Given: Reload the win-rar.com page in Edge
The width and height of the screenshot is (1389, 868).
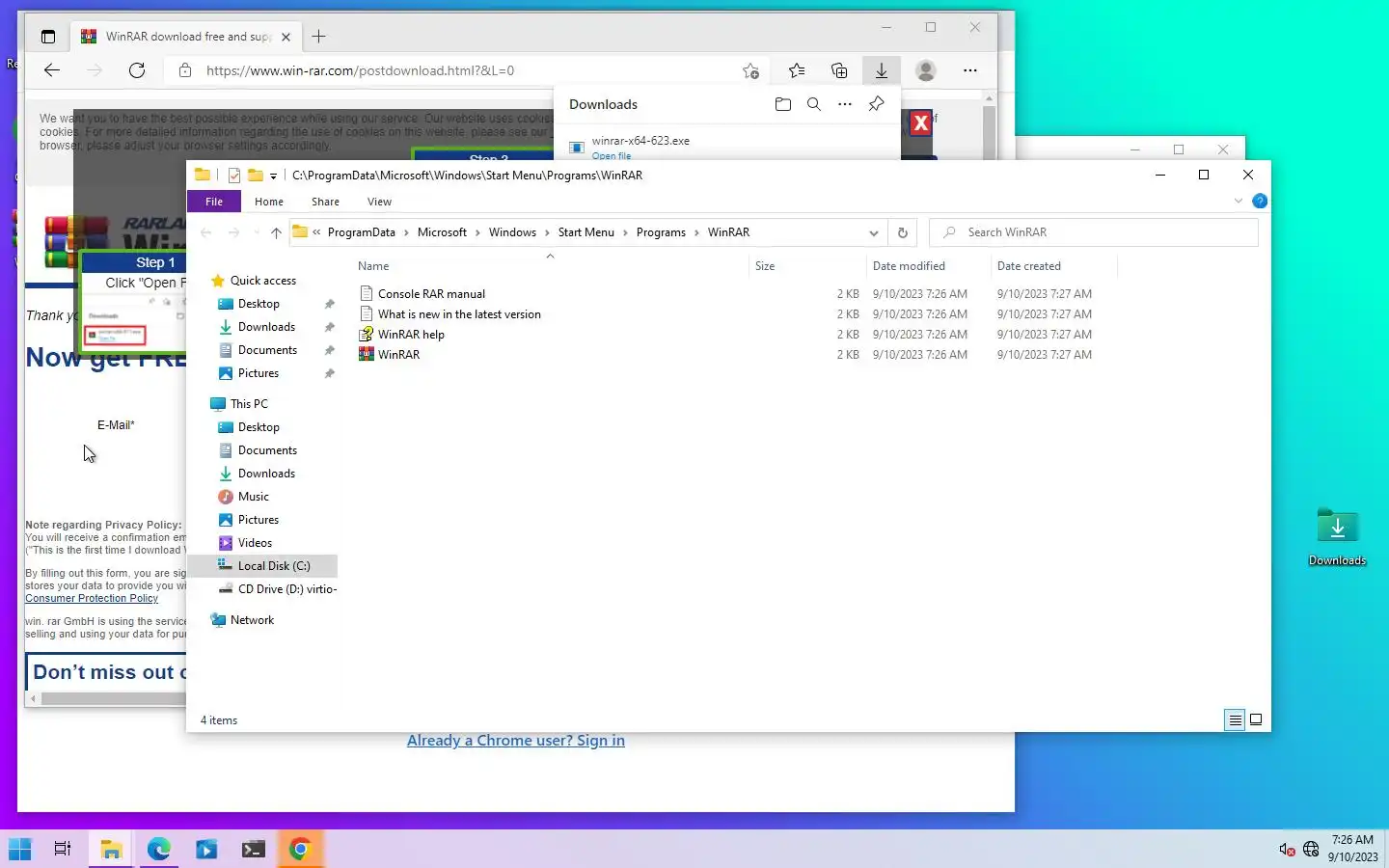Looking at the screenshot, I should pos(137,70).
